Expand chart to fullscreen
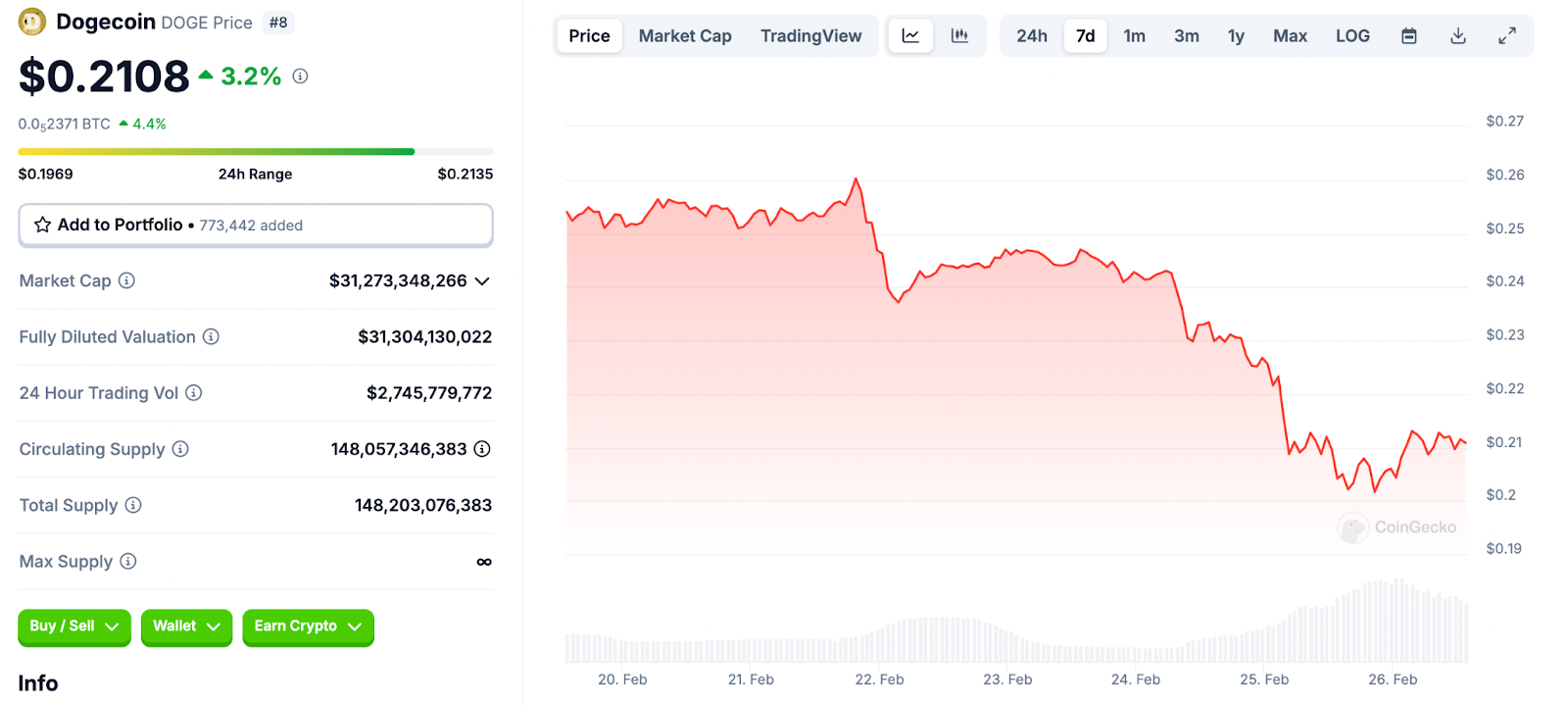Viewport: 1568px width, 706px height. pos(1507,36)
